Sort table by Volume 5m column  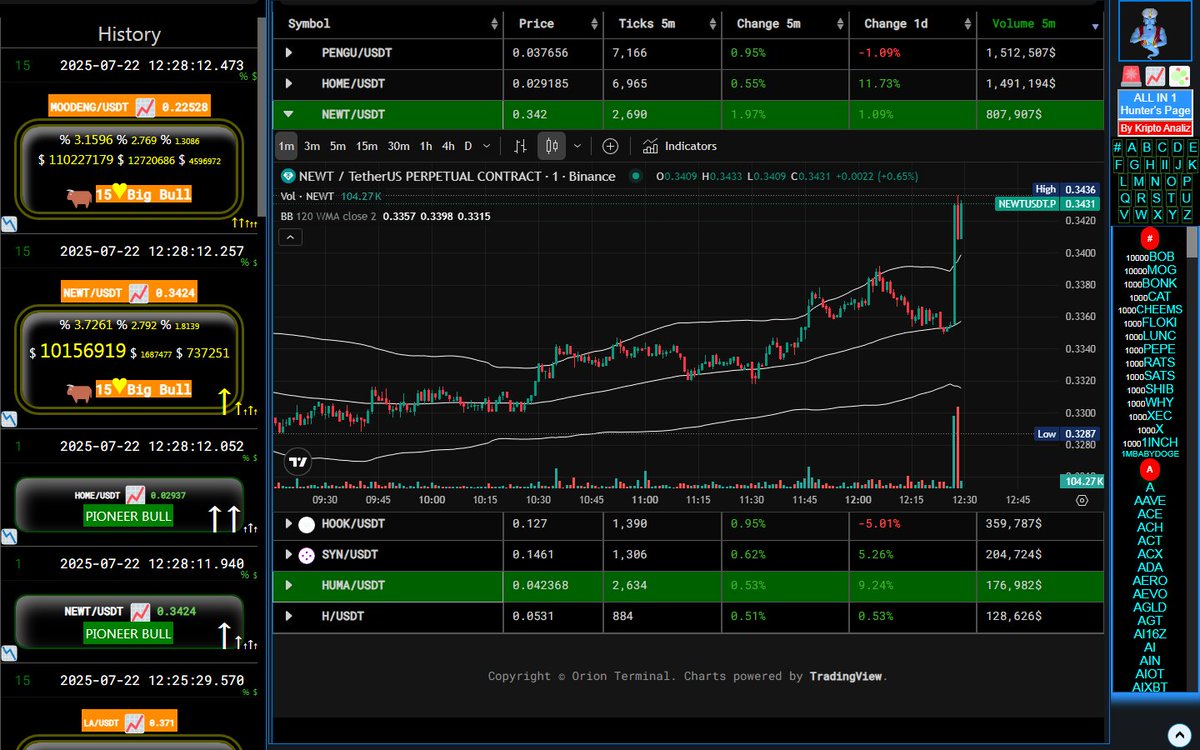click(x=1040, y=23)
